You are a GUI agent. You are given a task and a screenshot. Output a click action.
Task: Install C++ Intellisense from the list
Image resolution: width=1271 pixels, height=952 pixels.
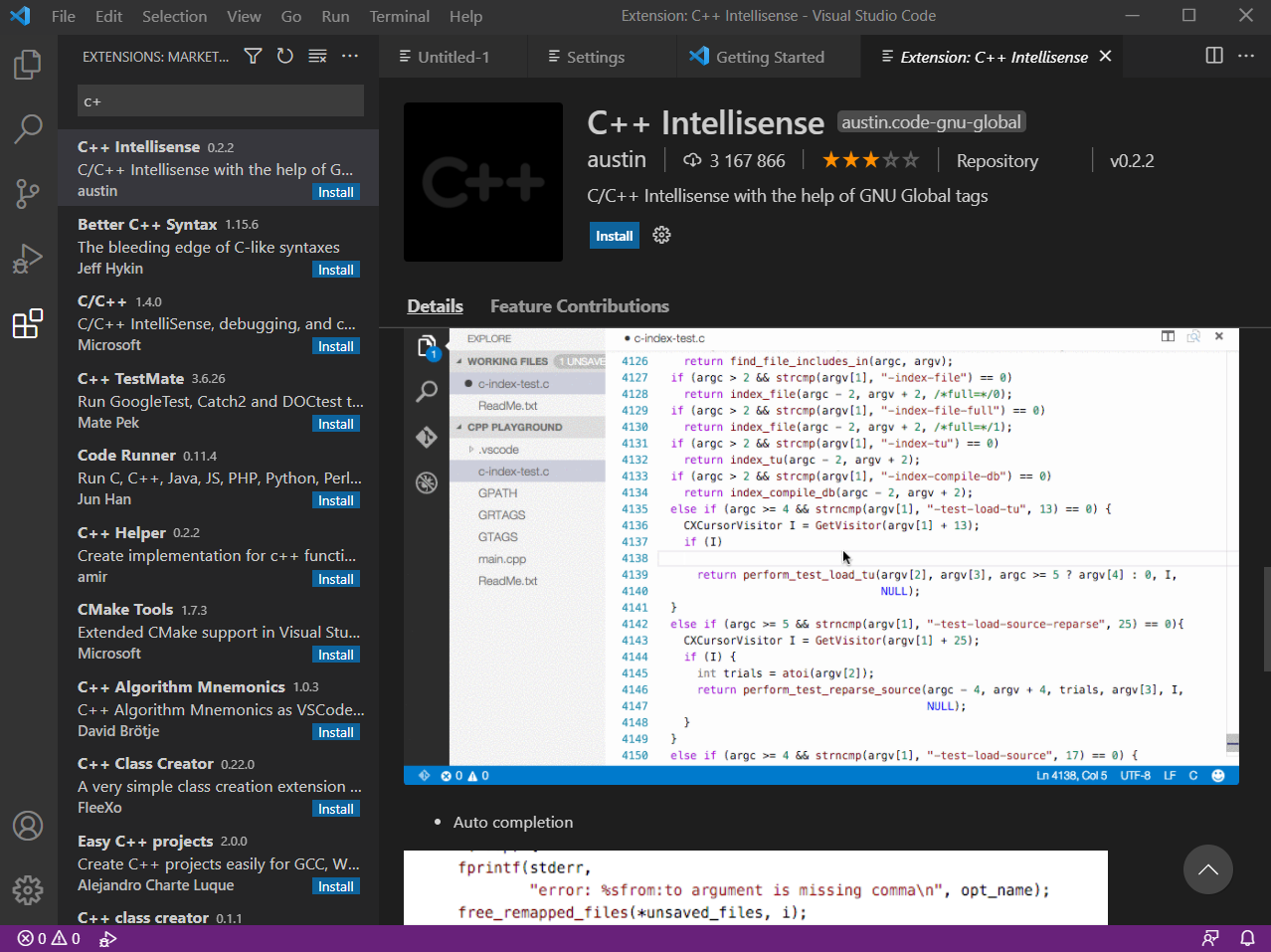click(336, 192)
